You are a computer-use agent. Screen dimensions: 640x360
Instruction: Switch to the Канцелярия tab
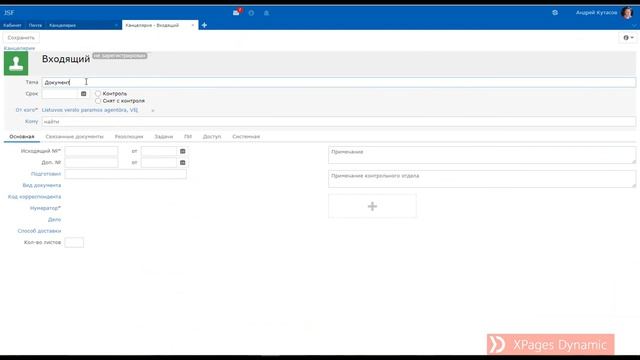click(62, 25)
